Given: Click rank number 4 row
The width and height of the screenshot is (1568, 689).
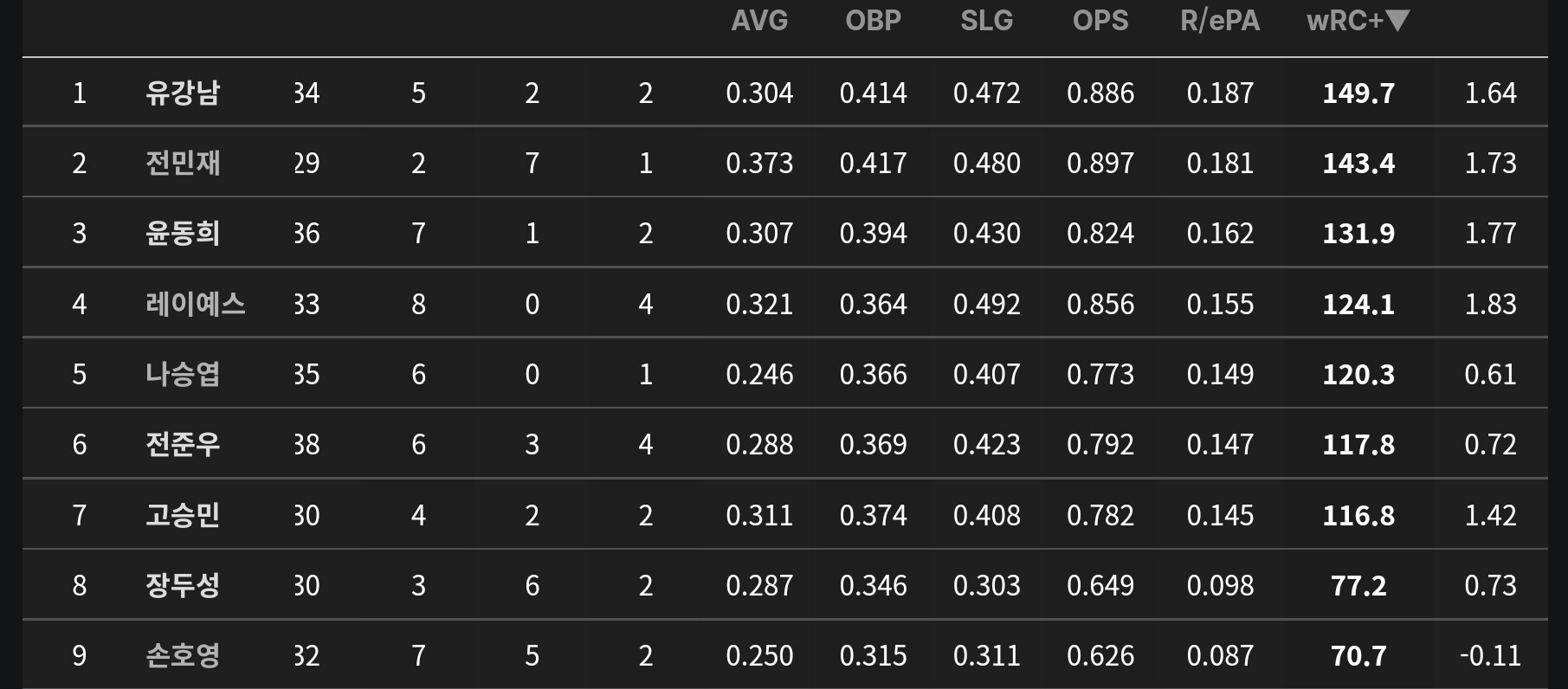Looking at the screenshot, I should coord(79,304).
